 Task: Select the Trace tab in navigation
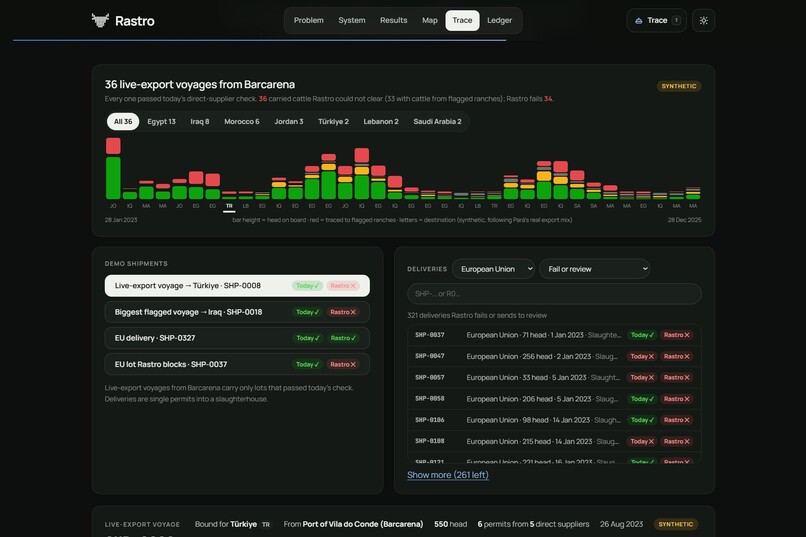click(462, 21)
